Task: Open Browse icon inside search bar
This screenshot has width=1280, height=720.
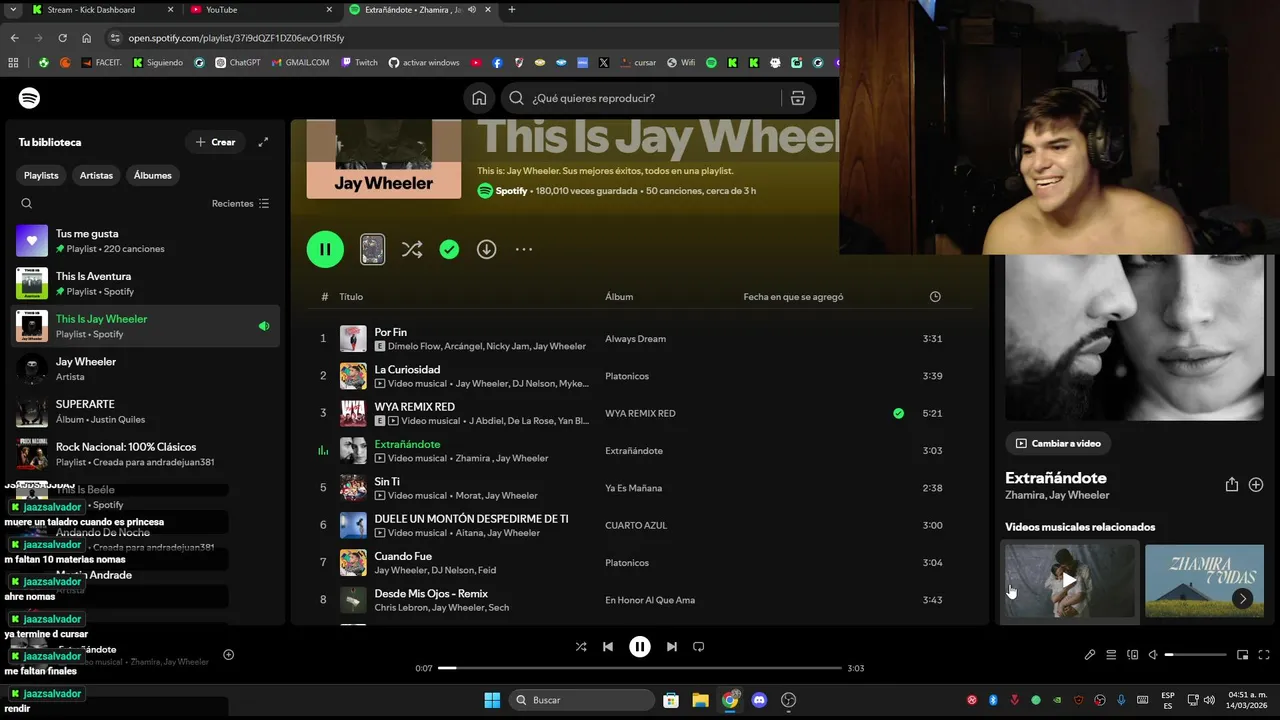Action: point(797,98)
